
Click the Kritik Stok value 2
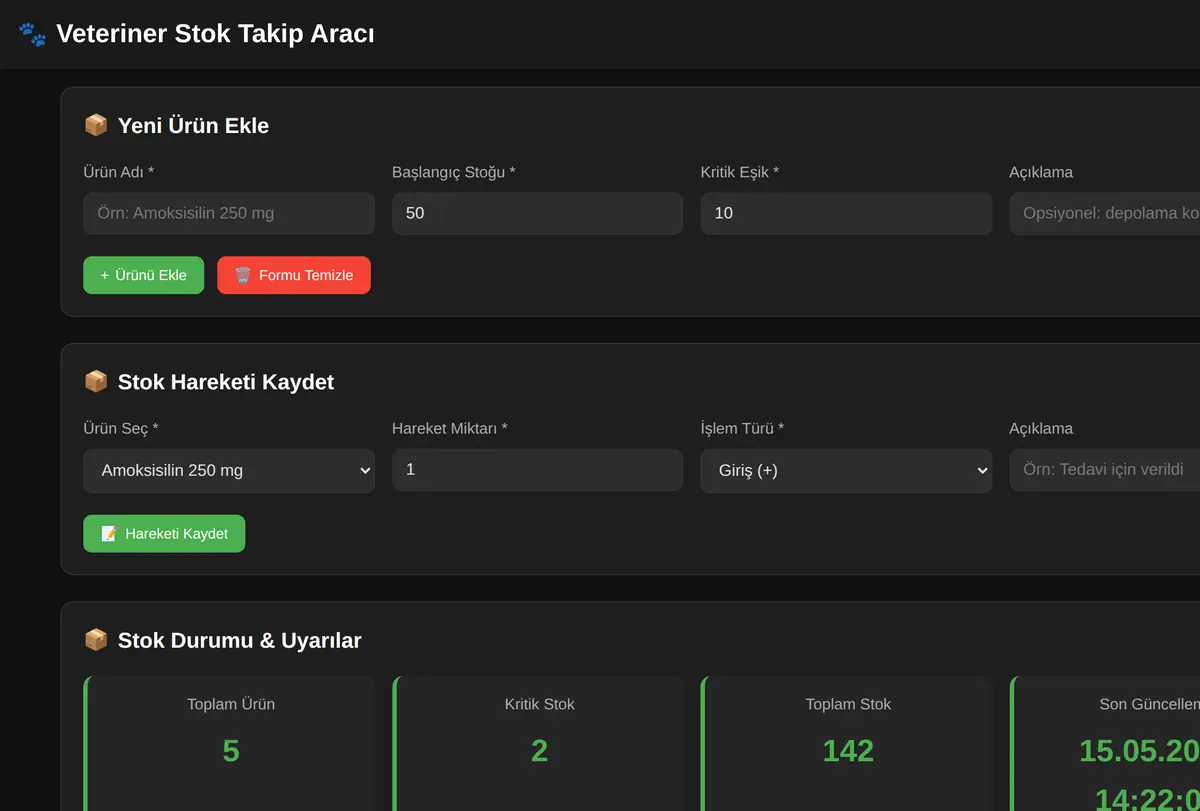pos(539,751)
